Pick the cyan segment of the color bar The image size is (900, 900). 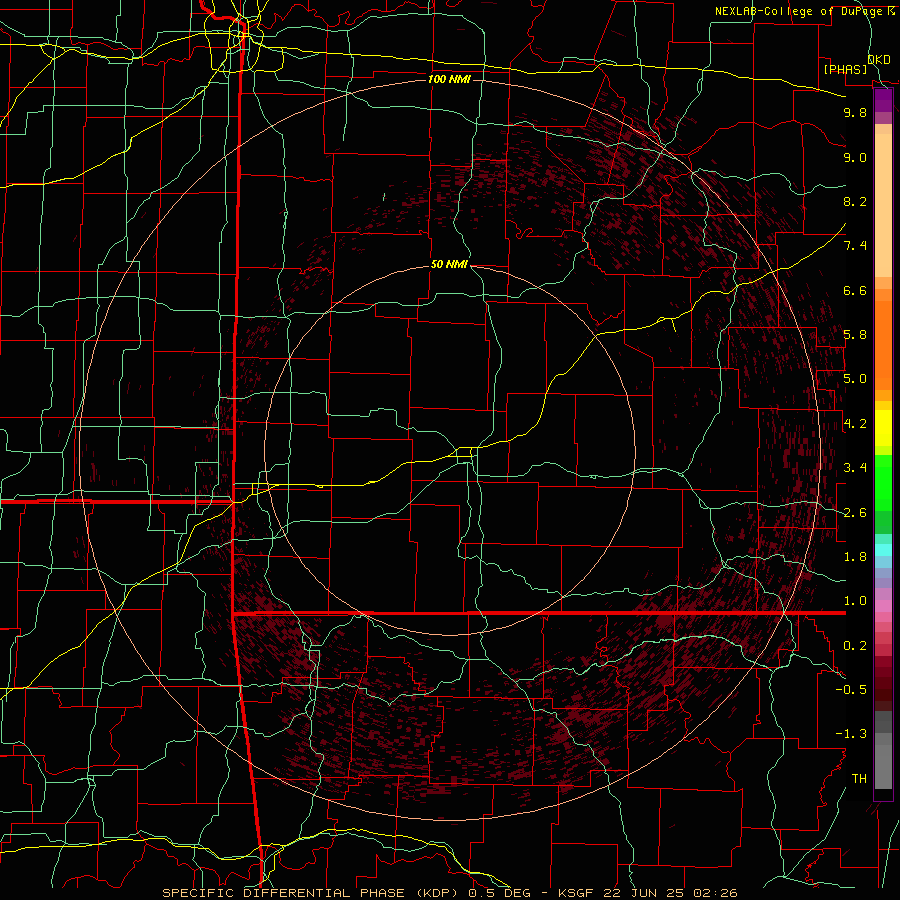click(x=883, y=550)
